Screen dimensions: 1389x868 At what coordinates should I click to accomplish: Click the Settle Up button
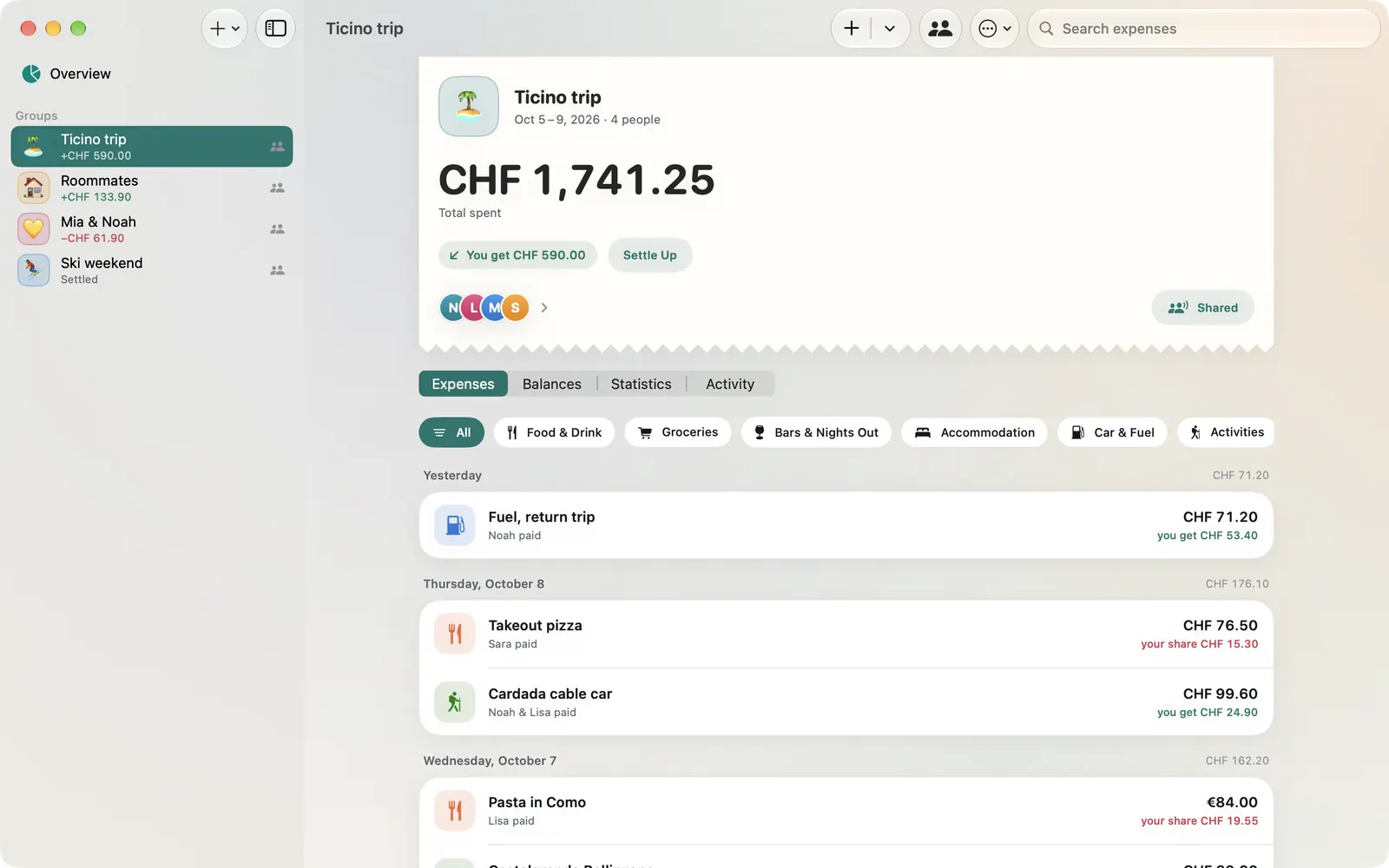pos(649,255)
